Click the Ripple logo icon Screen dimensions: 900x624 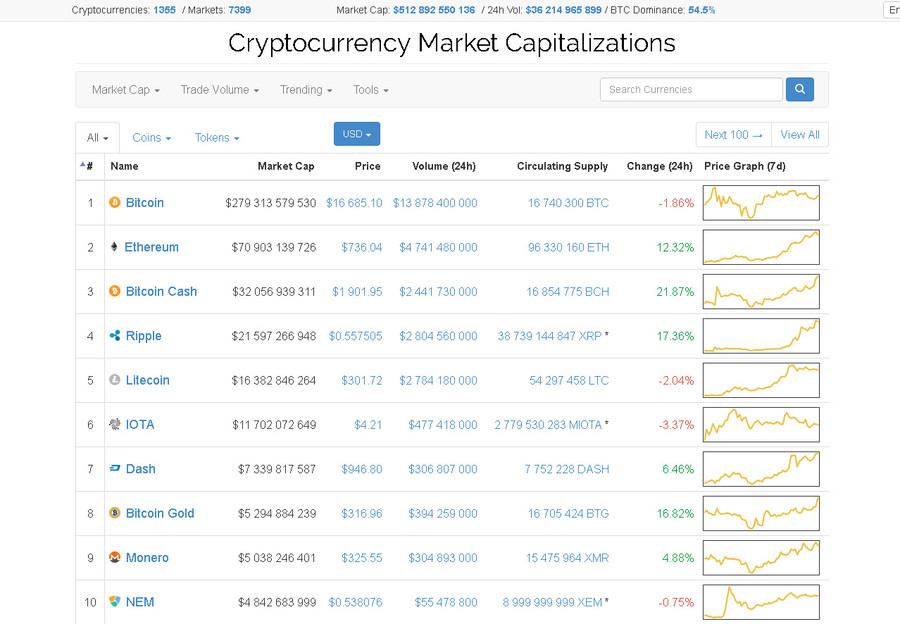(115, 335)
